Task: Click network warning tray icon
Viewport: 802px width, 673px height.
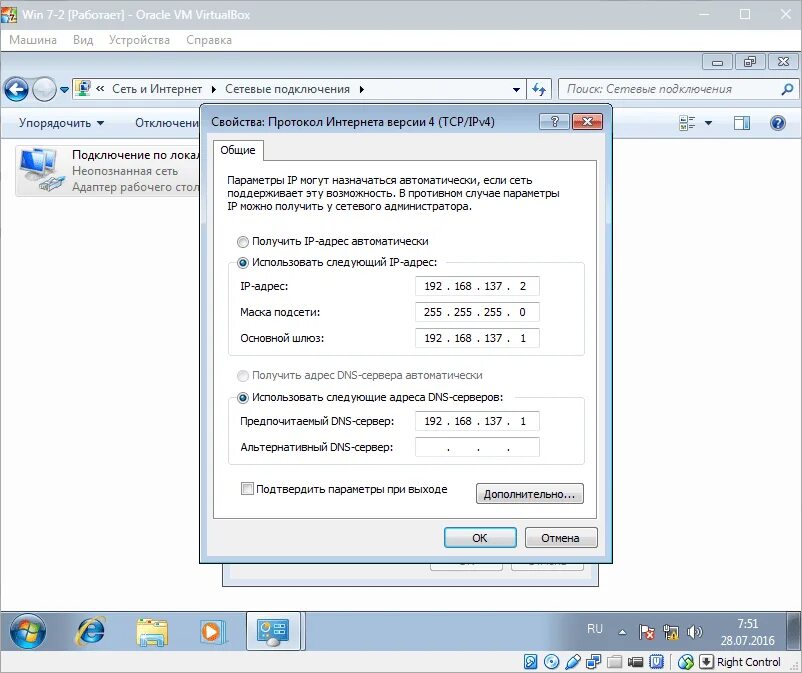Action: click(x=671, y=632)
